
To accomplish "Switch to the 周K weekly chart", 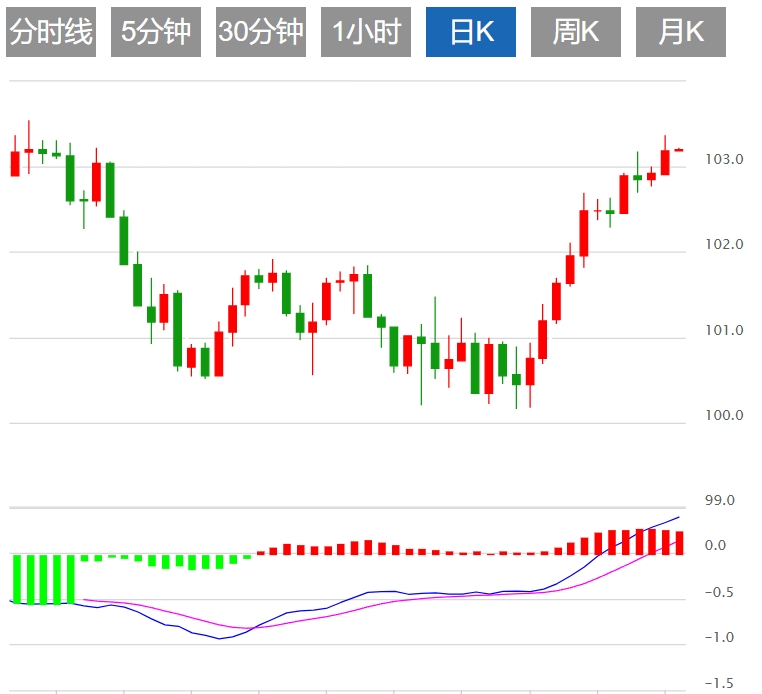I will pyautogui.click(x=575, y=33).
